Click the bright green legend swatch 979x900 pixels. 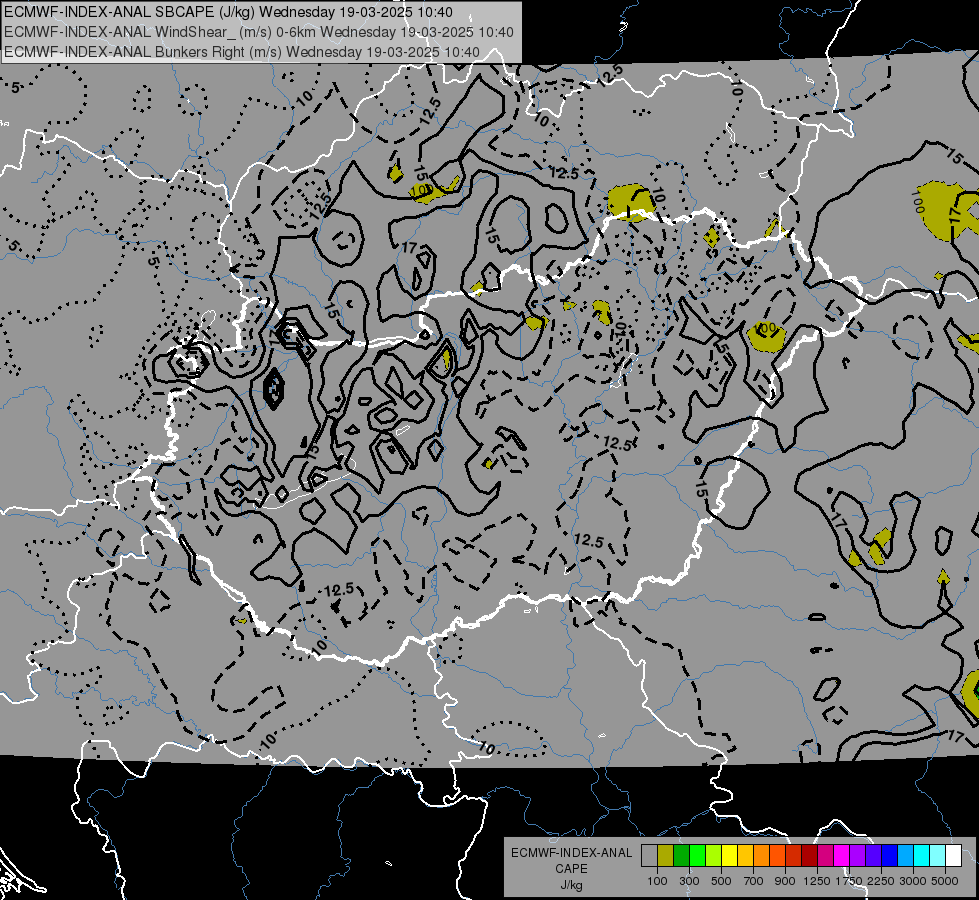point(697,856)
